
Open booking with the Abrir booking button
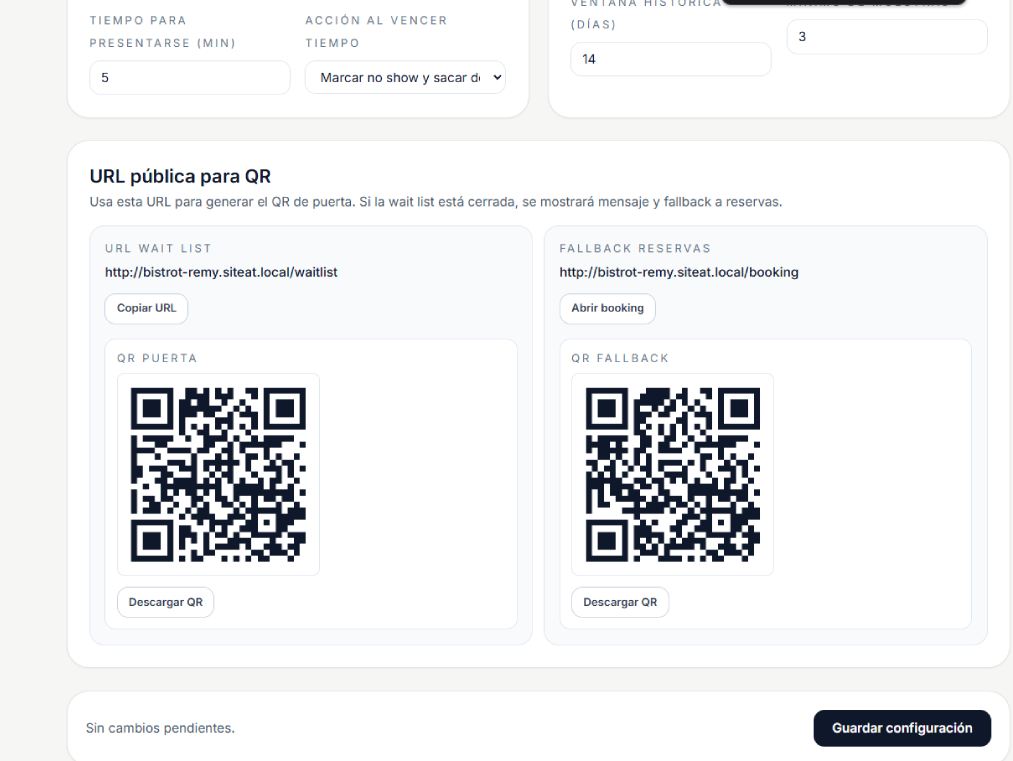click(607, 308)
